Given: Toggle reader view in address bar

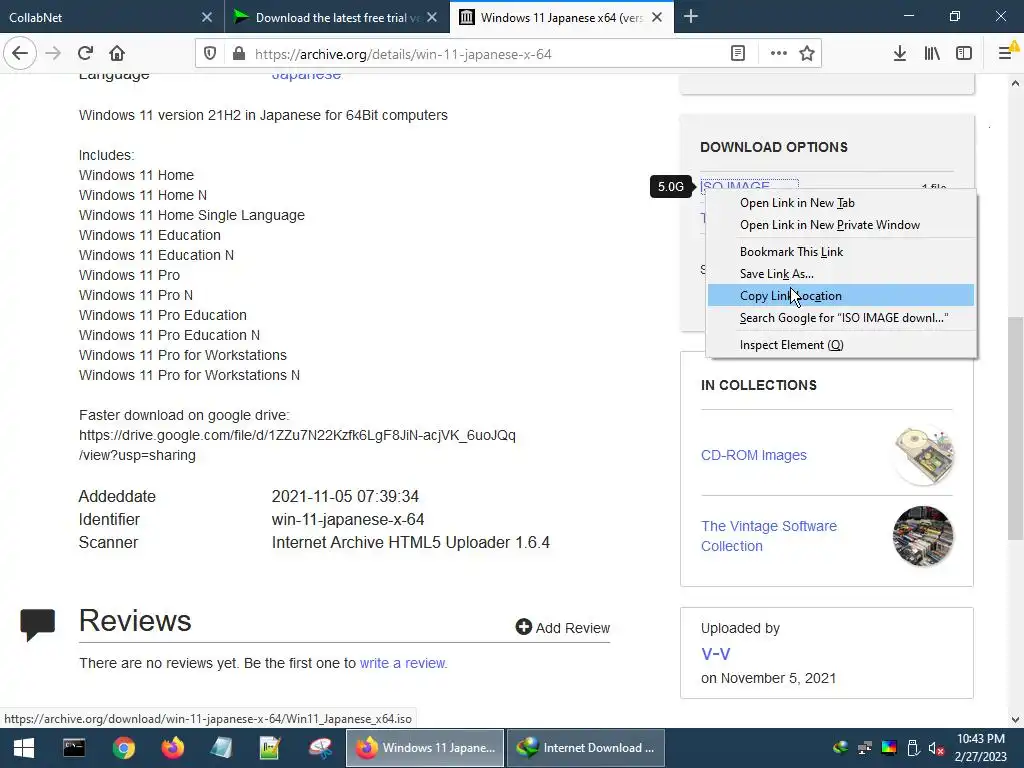Looking at the screenshot, I should 738,54.
